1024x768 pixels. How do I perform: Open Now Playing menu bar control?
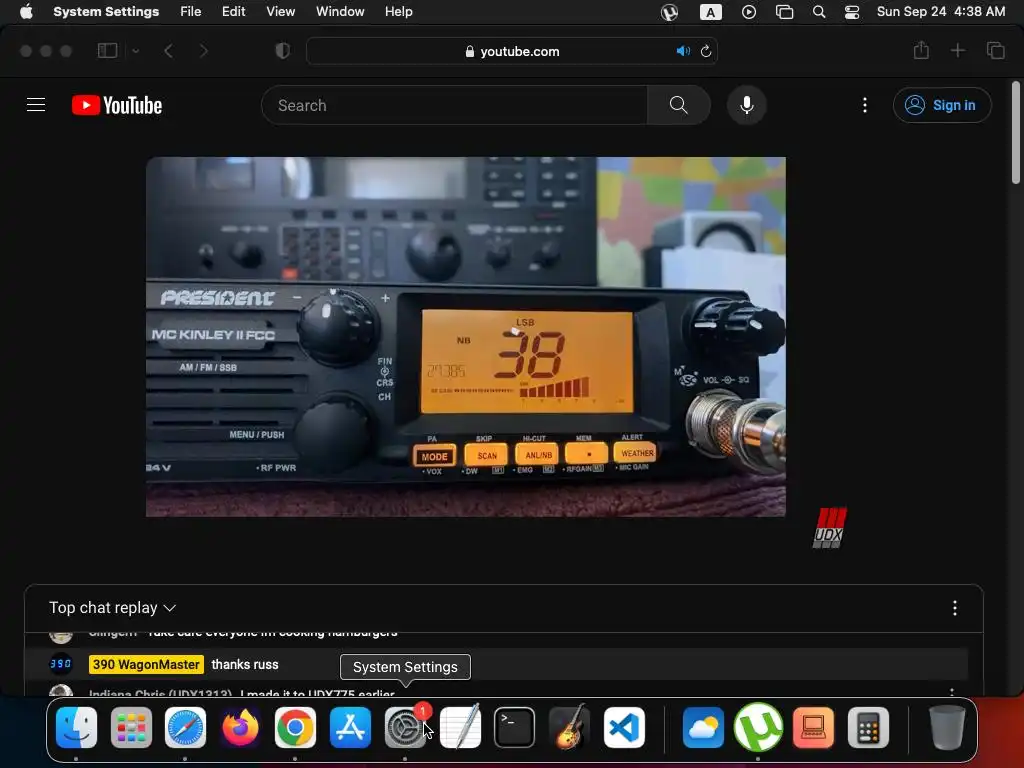point(749,12)
